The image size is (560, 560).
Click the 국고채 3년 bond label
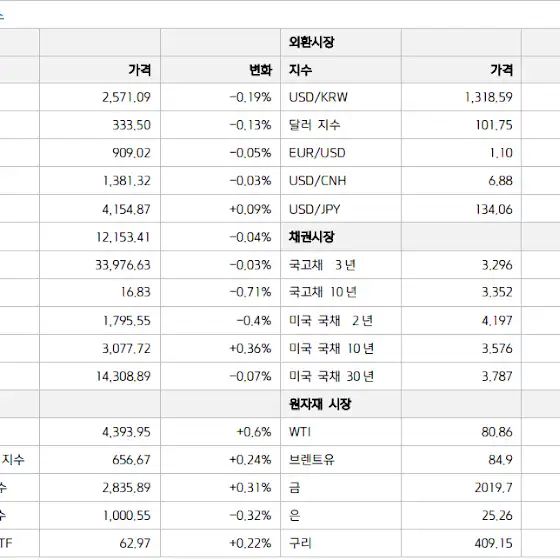(x=322, y=265)
